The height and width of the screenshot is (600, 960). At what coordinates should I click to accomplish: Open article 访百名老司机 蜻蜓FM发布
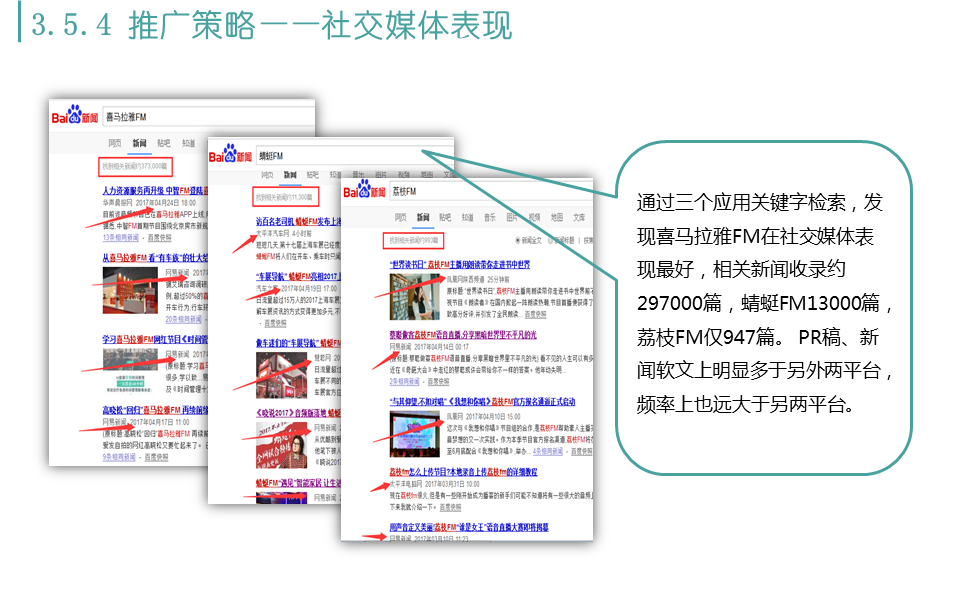click(x=299, y=222)
